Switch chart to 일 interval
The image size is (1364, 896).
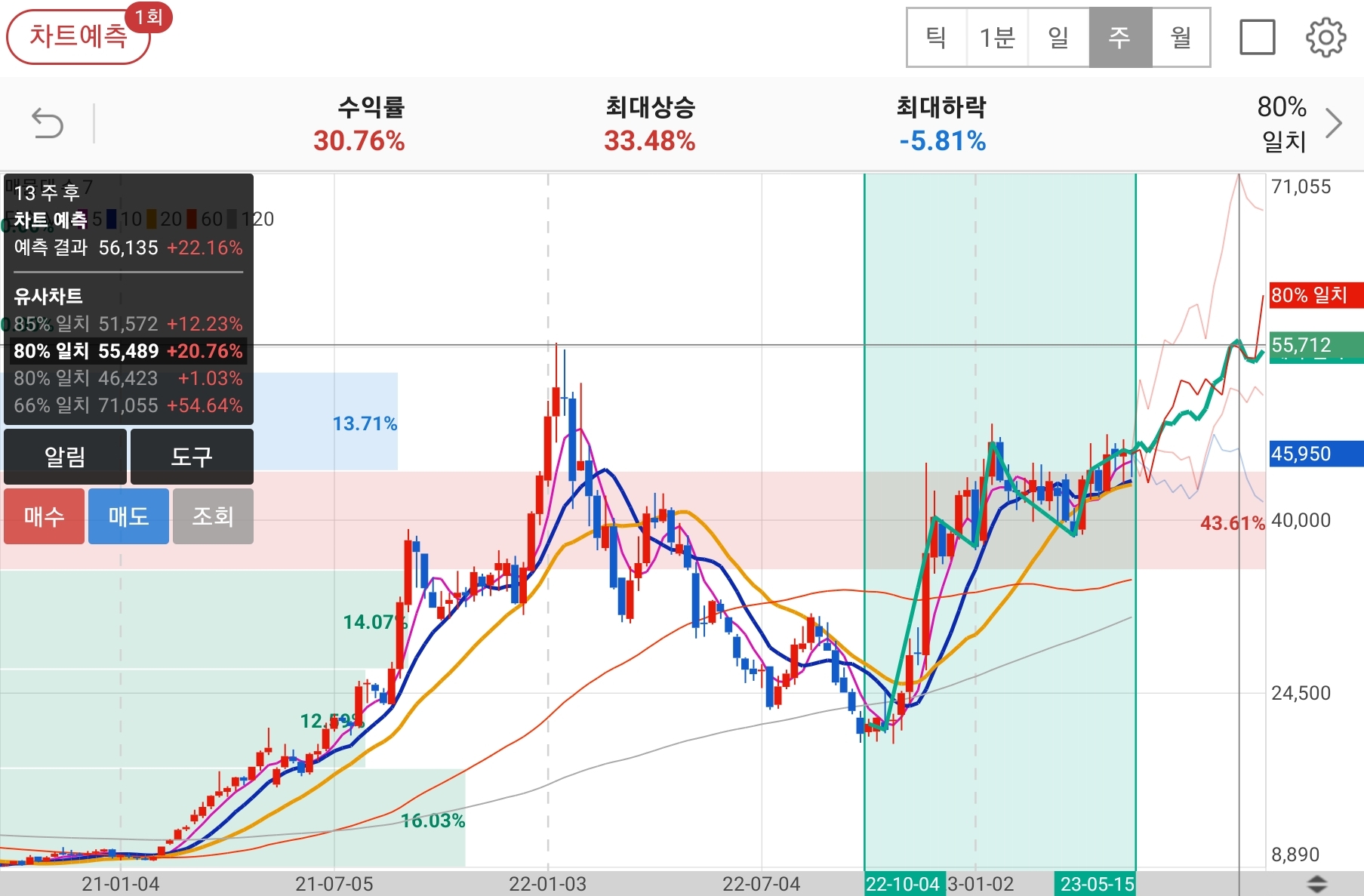pos(1058,37)
